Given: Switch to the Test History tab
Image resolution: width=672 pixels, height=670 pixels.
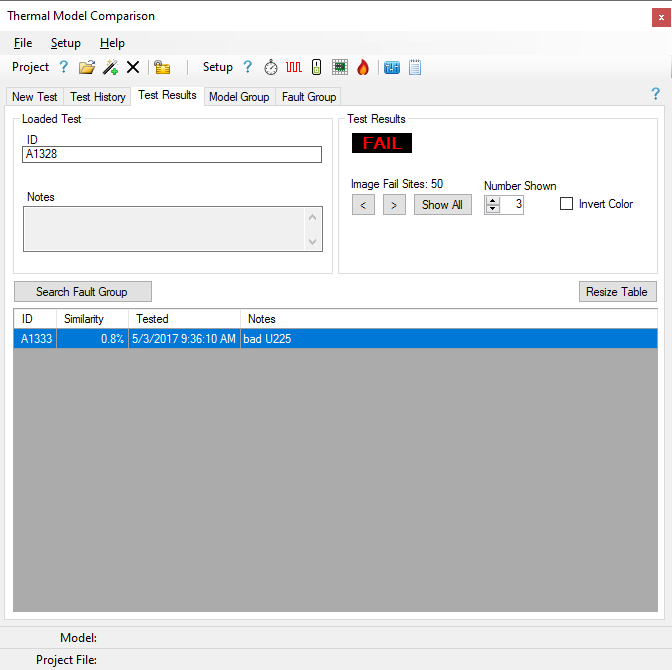Looking at the screenshot, I should pos(98,97).
